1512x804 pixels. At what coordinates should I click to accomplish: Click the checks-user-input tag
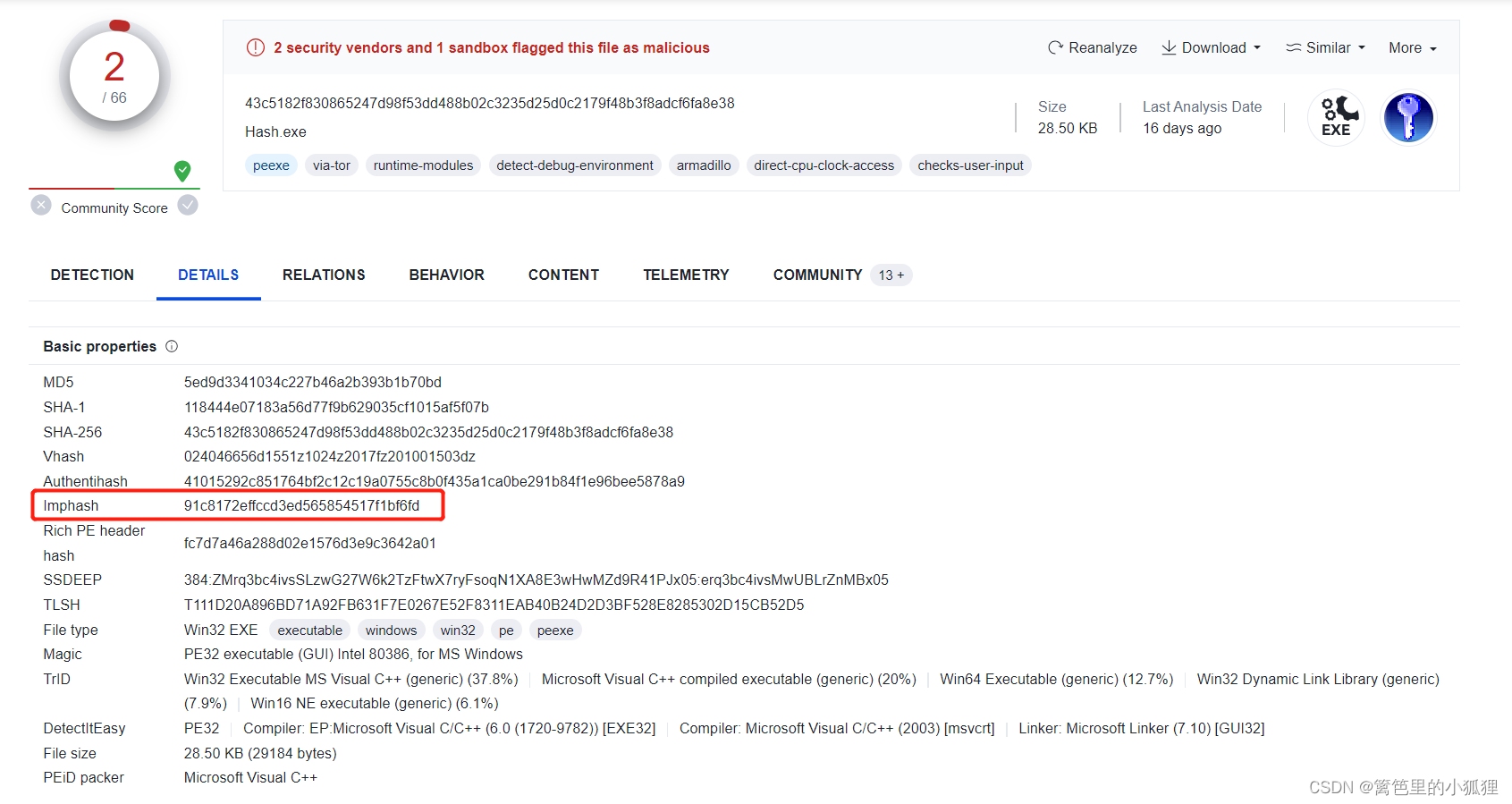point(970,165)
